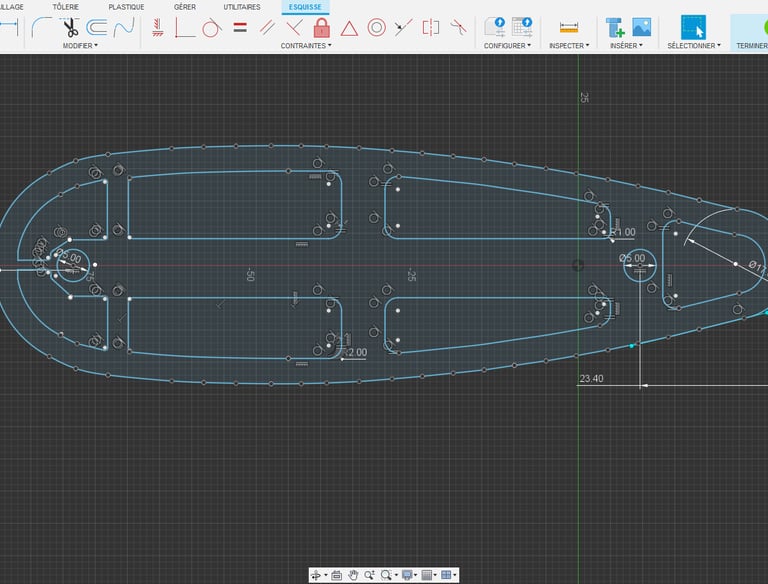Apply the Coincident constraint
768x584 pixels.
tap(185, 27)
